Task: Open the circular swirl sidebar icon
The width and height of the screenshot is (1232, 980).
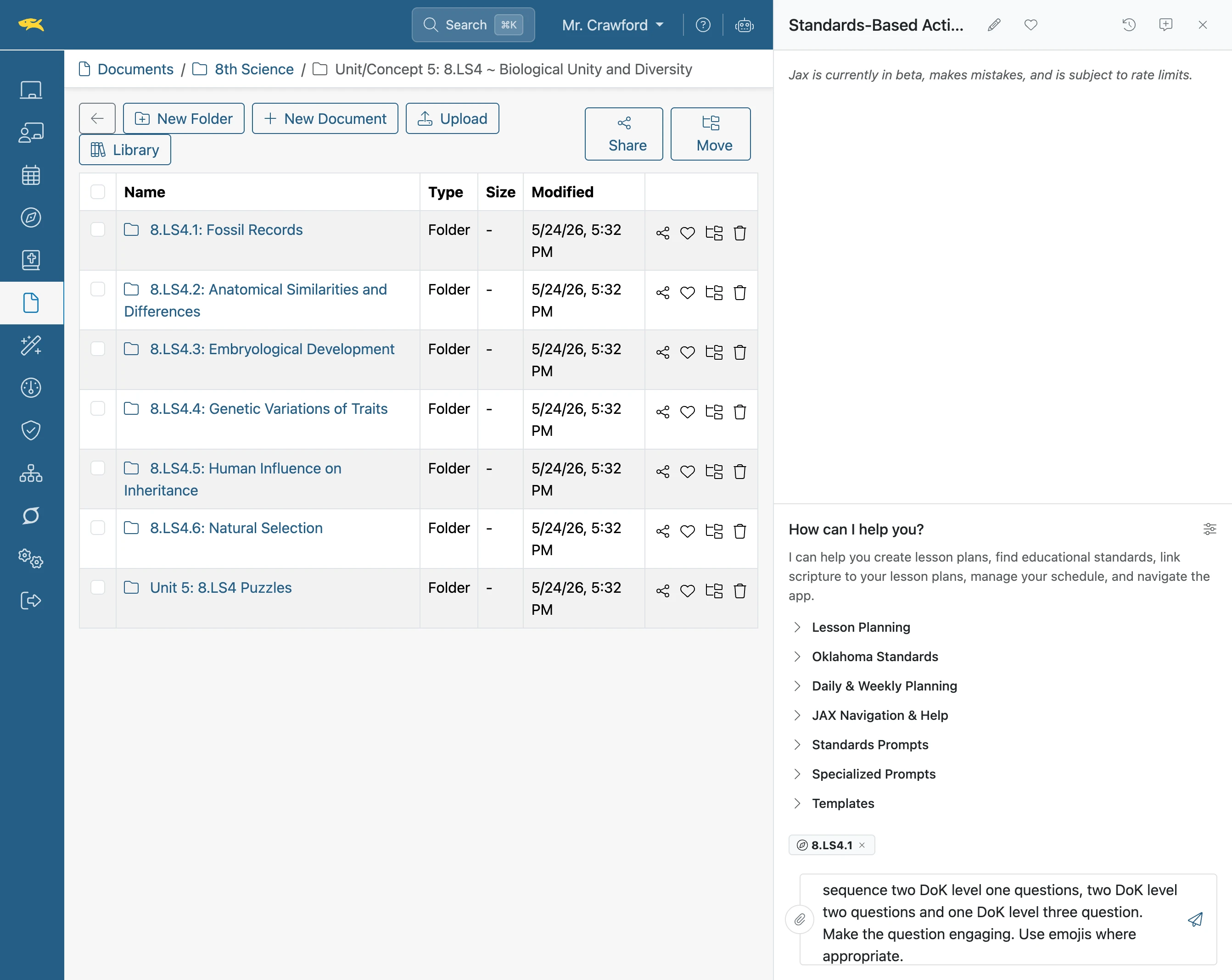Action: point(31,515)
